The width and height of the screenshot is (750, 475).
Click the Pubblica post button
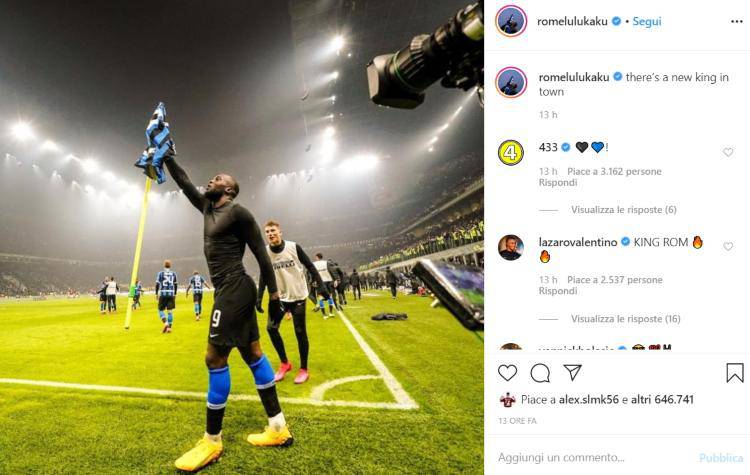tap(721, 458)
